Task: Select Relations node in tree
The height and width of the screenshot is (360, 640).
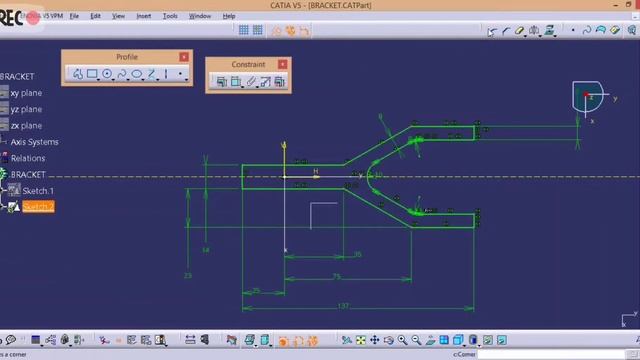Action: 28,158
